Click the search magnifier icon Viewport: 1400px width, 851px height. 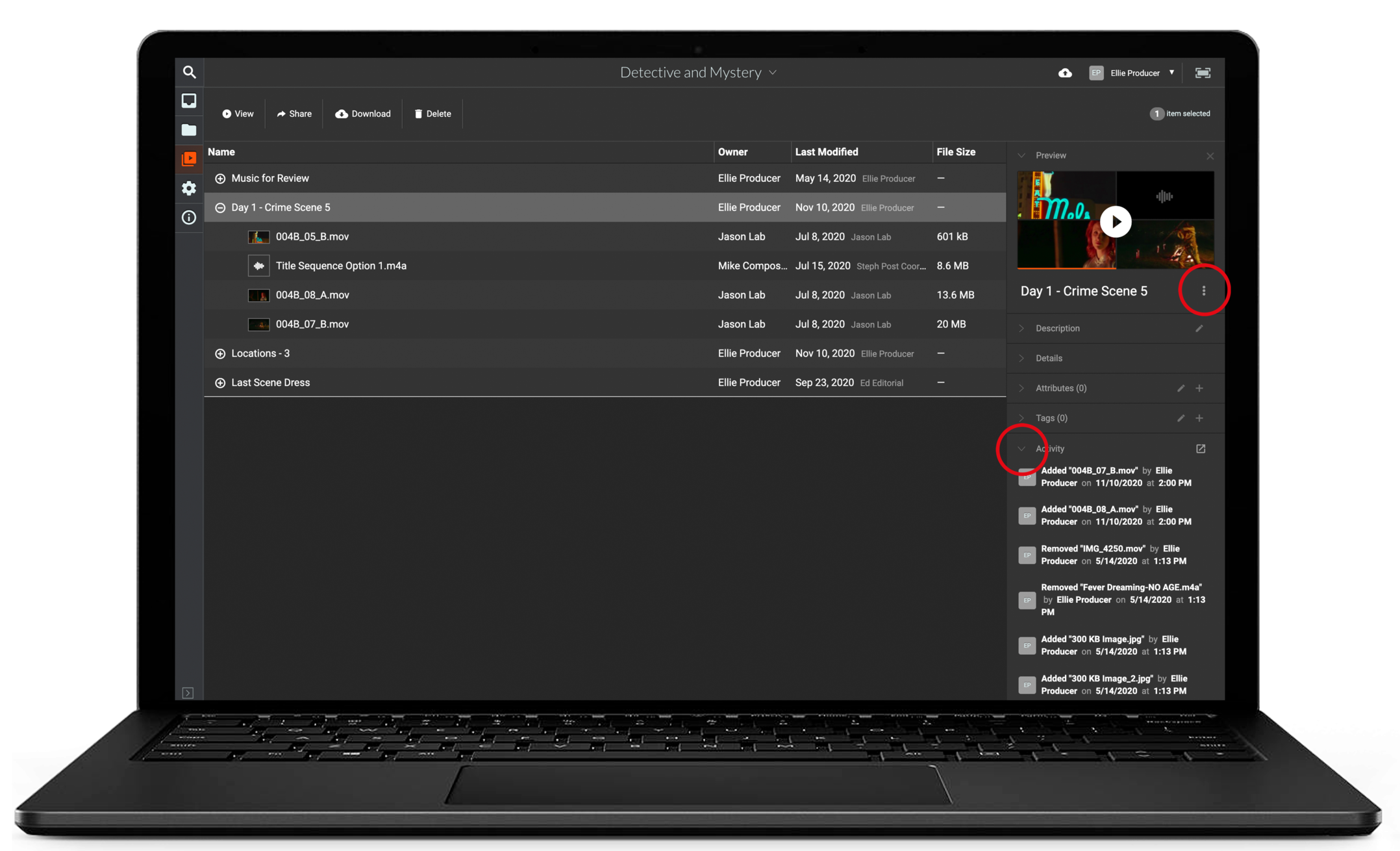pyautogui.click(x=189, y=72)
